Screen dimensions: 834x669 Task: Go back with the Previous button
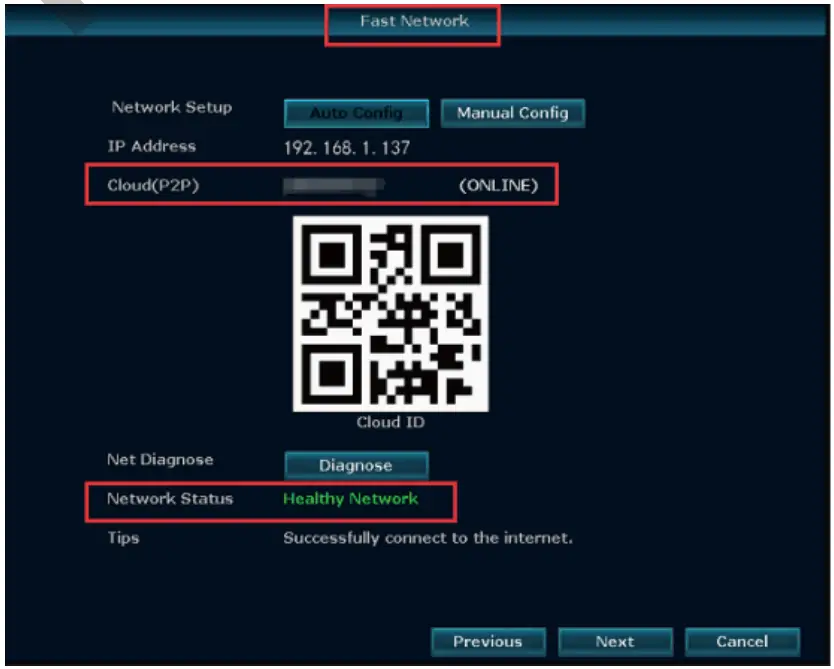click(x=488, y=642)
